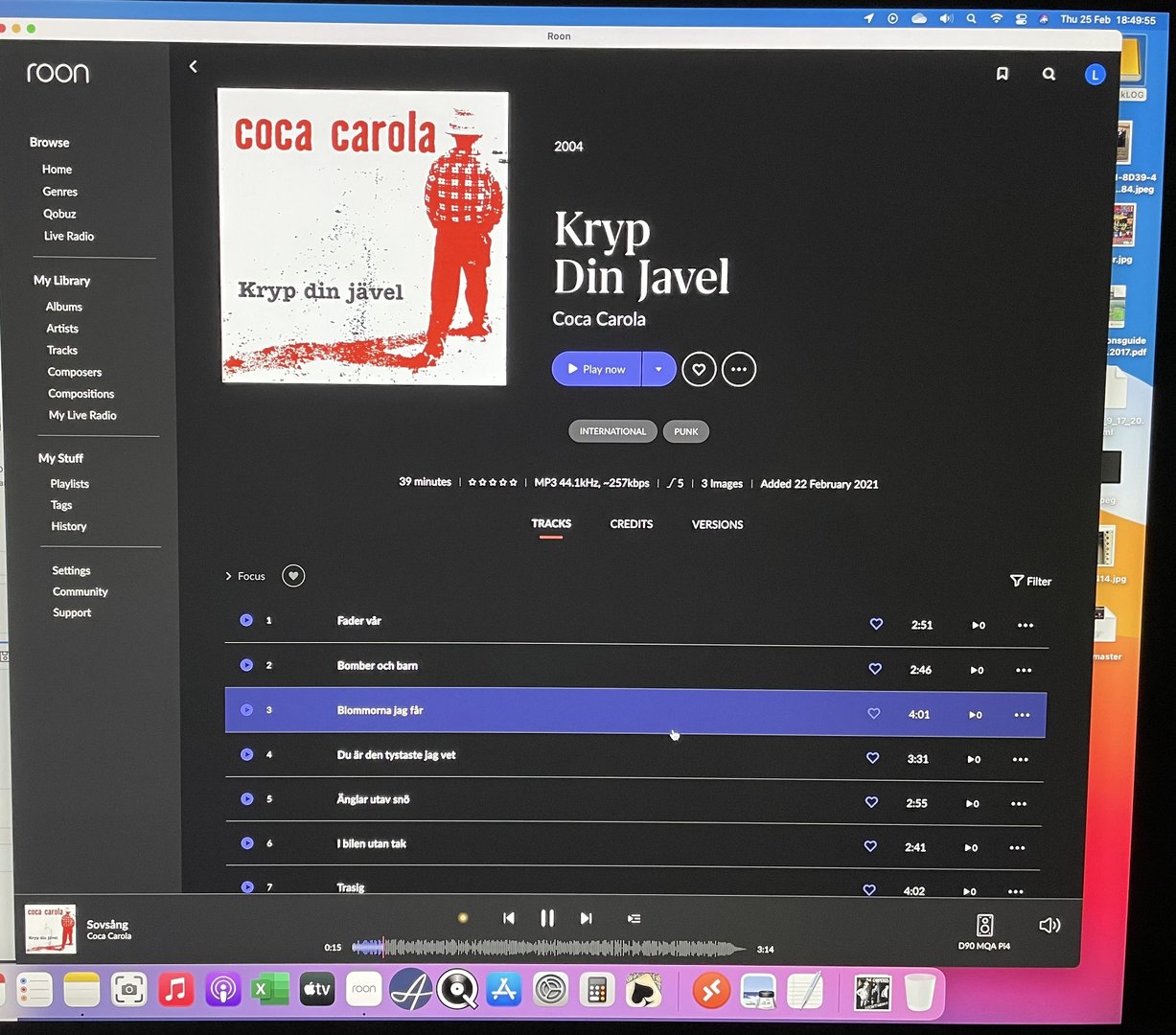The height and width of the screenshot is (1035, 1176).
Task: Click the now playing album thumbnail in the footer
Action: click(50, 929)
